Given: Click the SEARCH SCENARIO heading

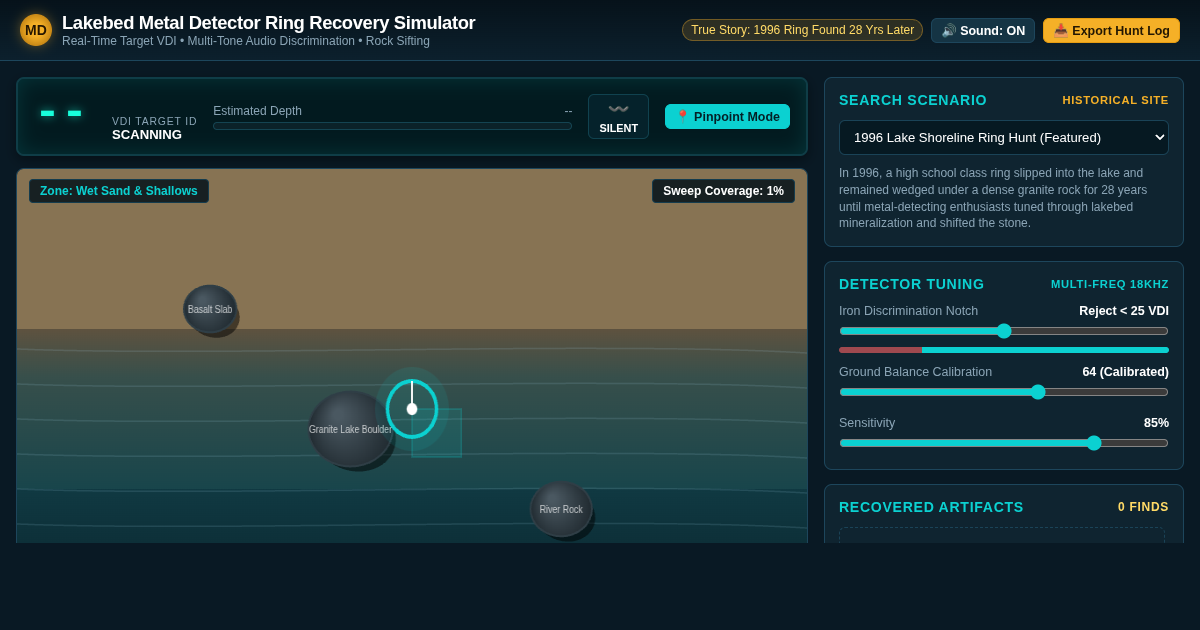Looking at the screenshot, I should (x=913, y=100).
